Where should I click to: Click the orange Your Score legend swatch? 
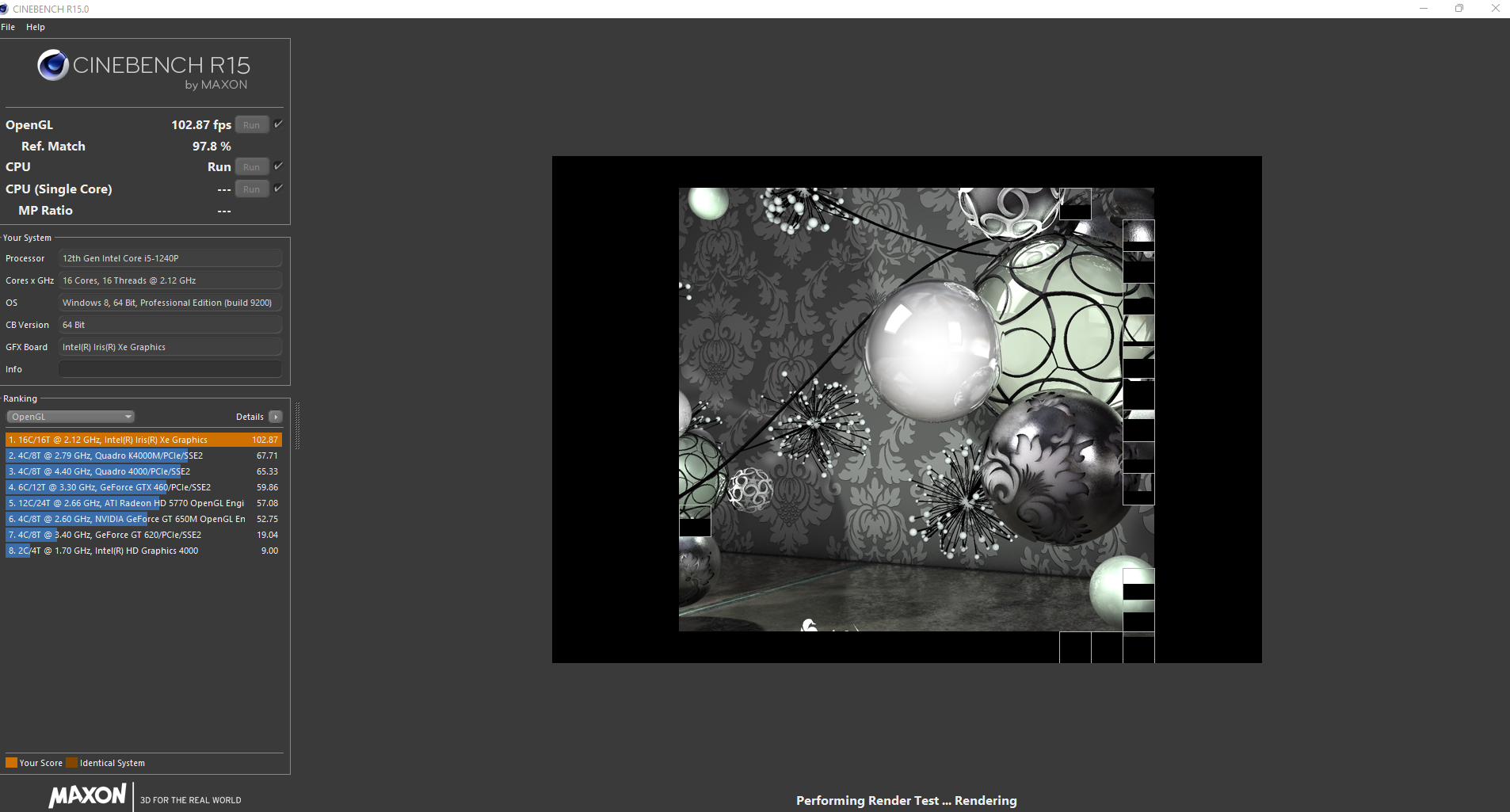coord(11,763)
